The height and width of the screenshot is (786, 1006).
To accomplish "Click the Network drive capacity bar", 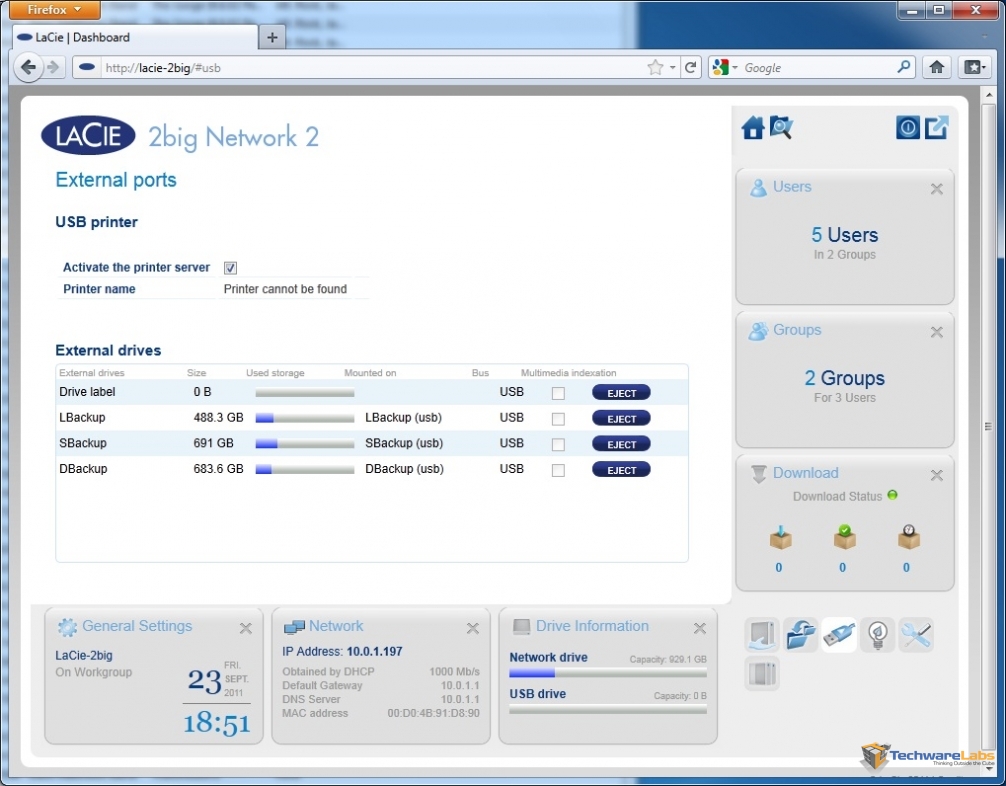I will (x=608, y=673).
